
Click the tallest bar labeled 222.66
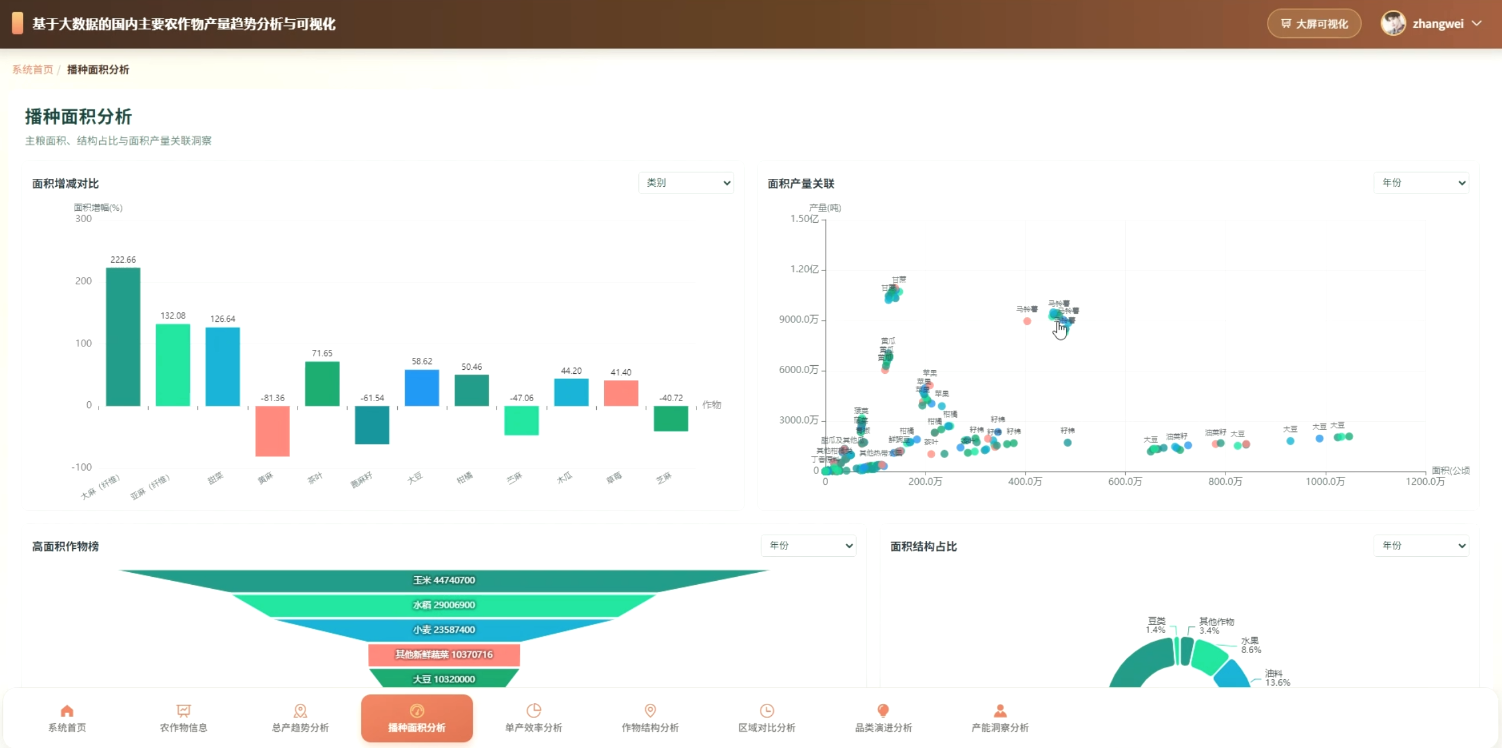(123, 337)
